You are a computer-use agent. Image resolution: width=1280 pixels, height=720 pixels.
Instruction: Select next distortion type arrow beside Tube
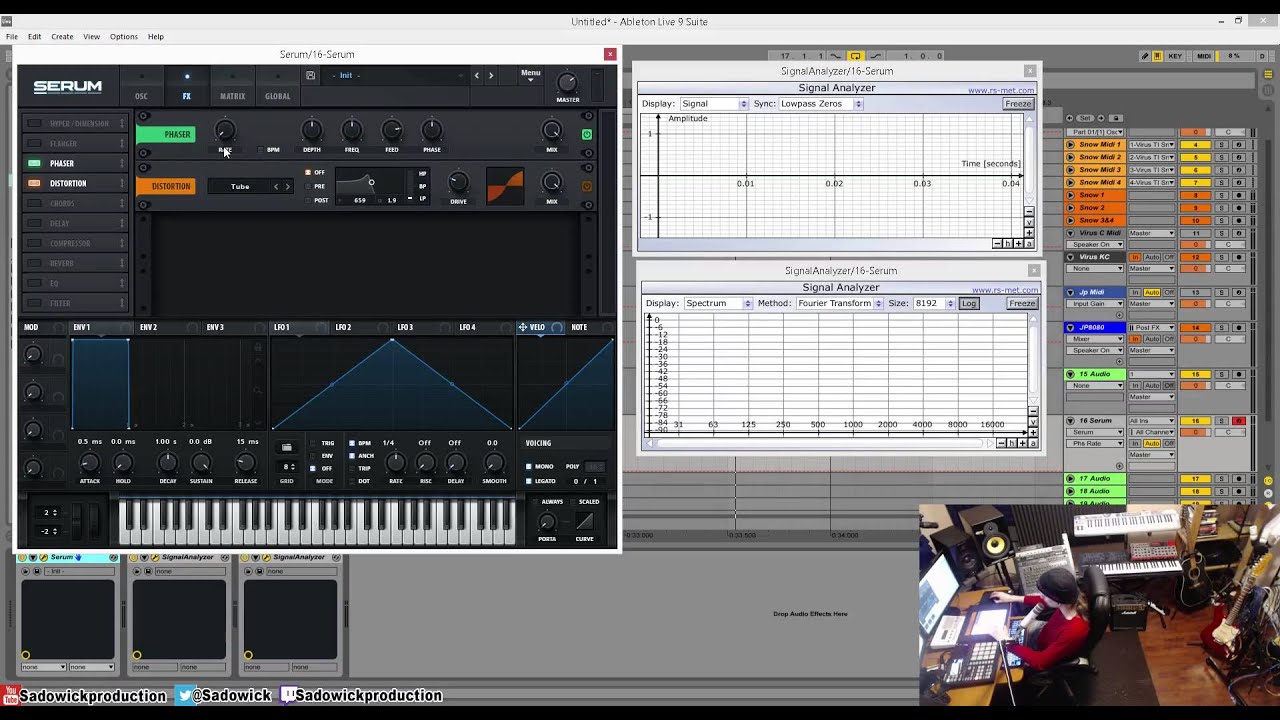[288, 186]
